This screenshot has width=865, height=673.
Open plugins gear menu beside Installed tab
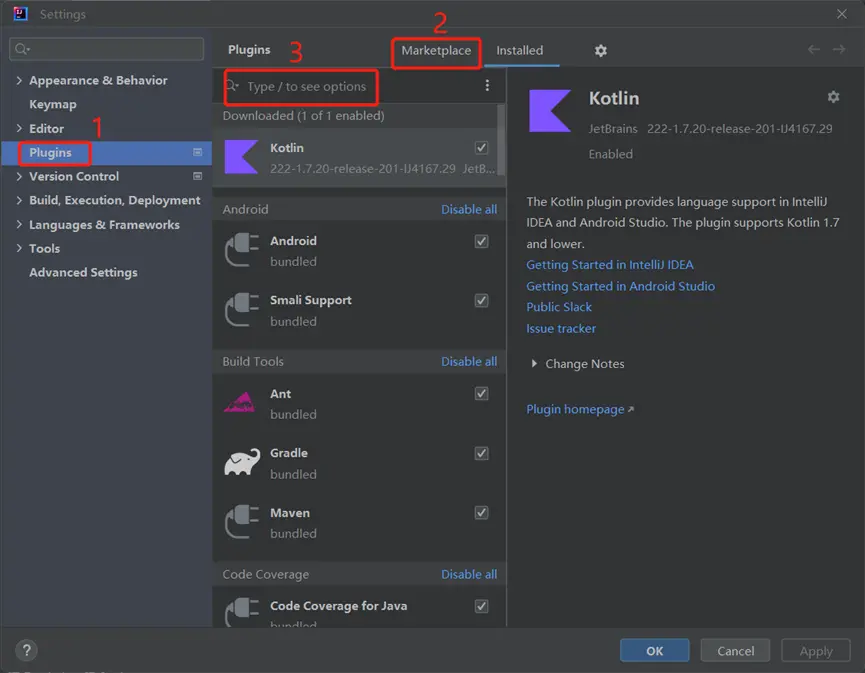(x=600, y=51)
